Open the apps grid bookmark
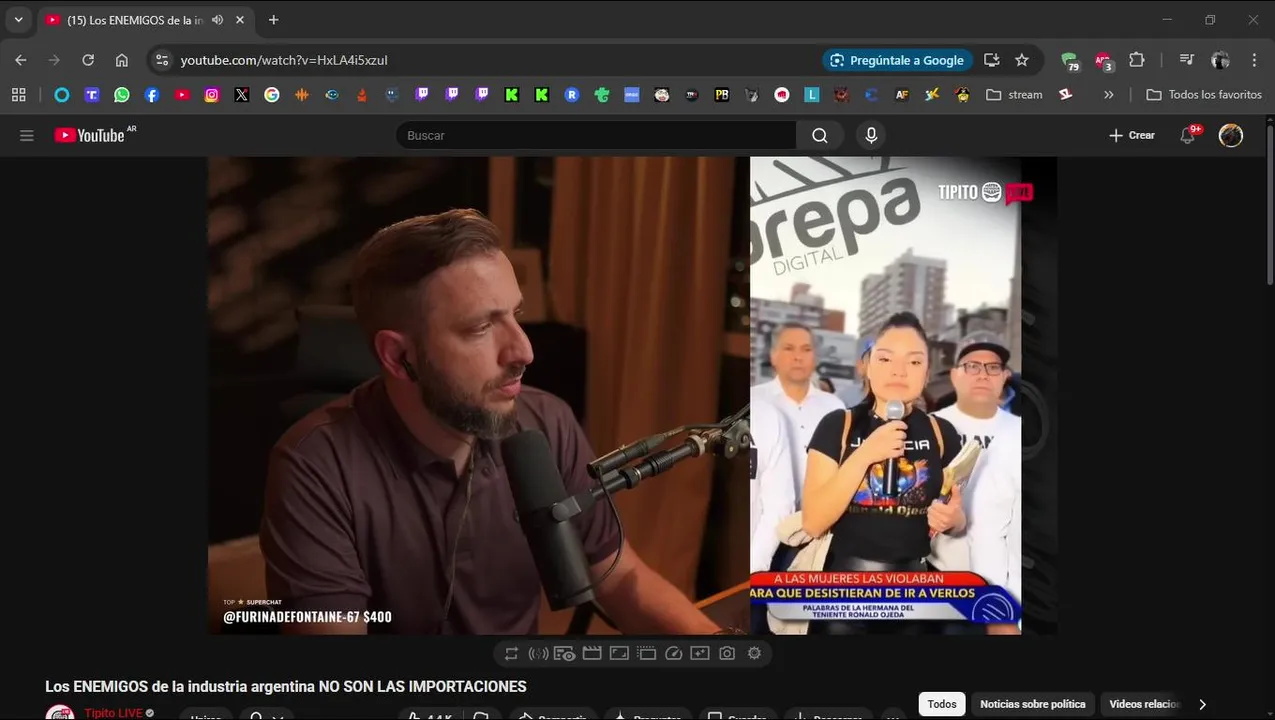1275x720 pixels. [x=18, y=95]
